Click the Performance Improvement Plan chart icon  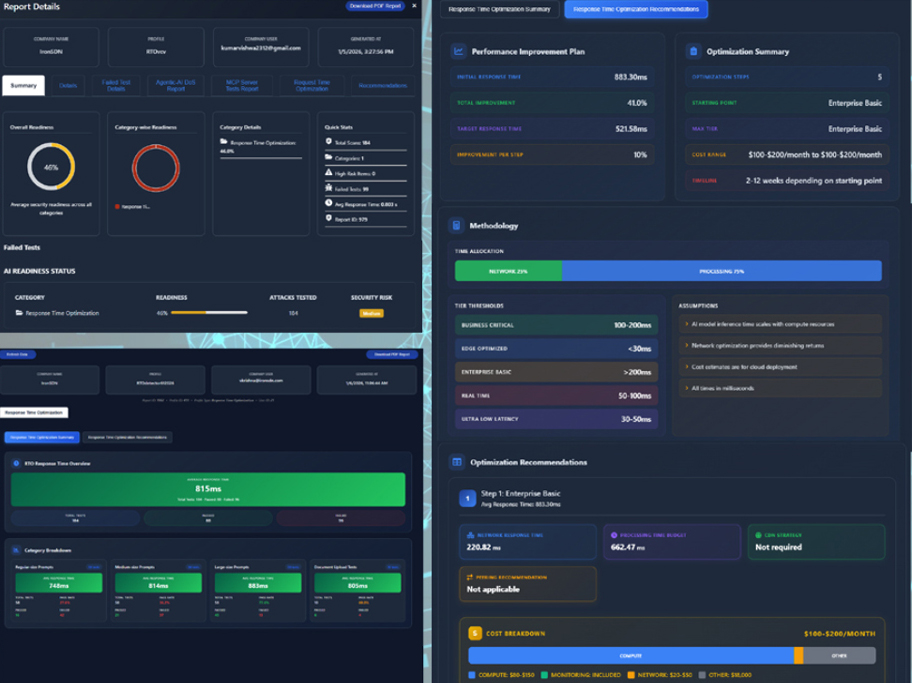pos(458,51)
